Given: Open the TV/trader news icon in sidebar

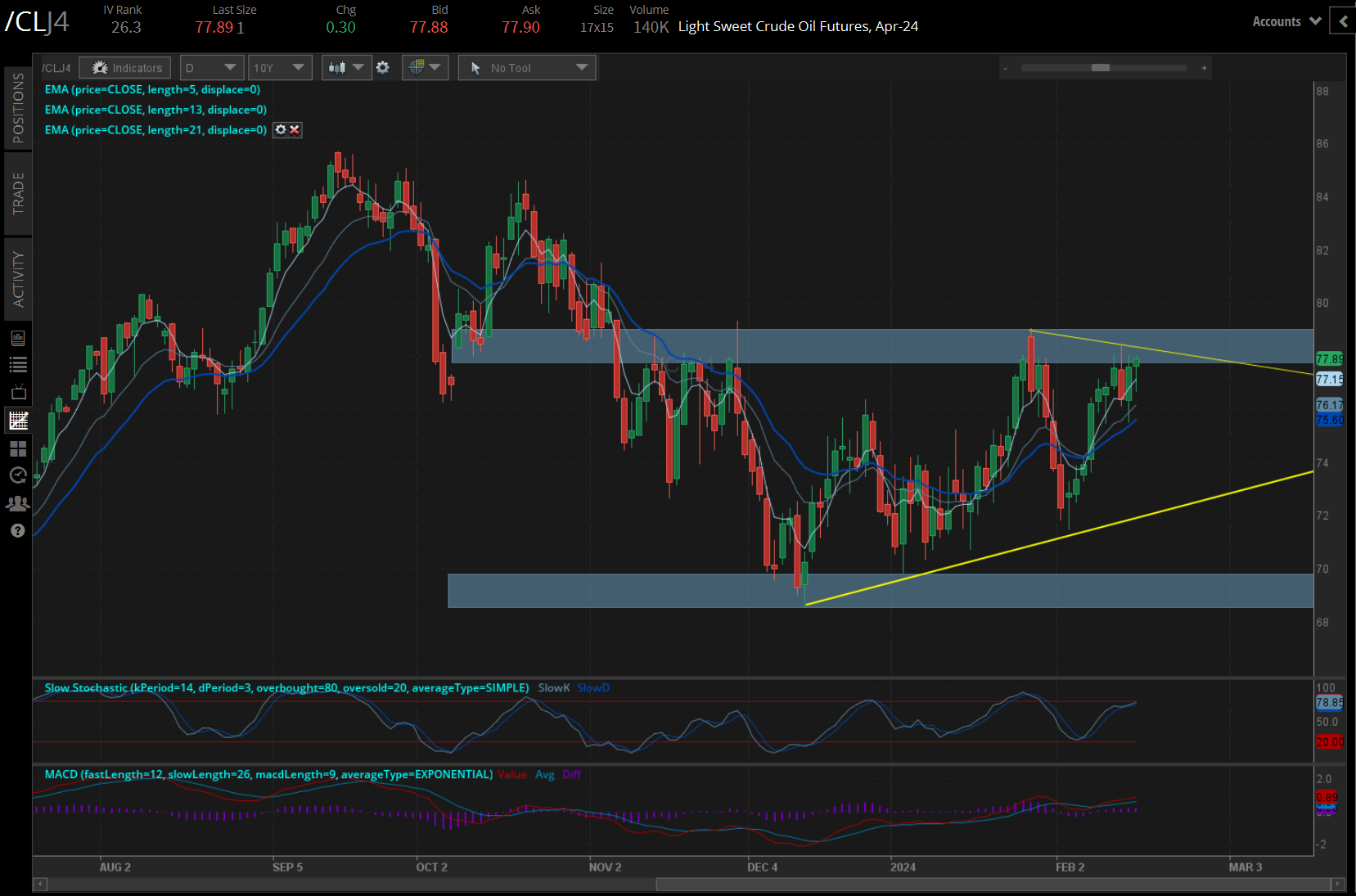Looking at the screenshot, I should coord(17,392).
